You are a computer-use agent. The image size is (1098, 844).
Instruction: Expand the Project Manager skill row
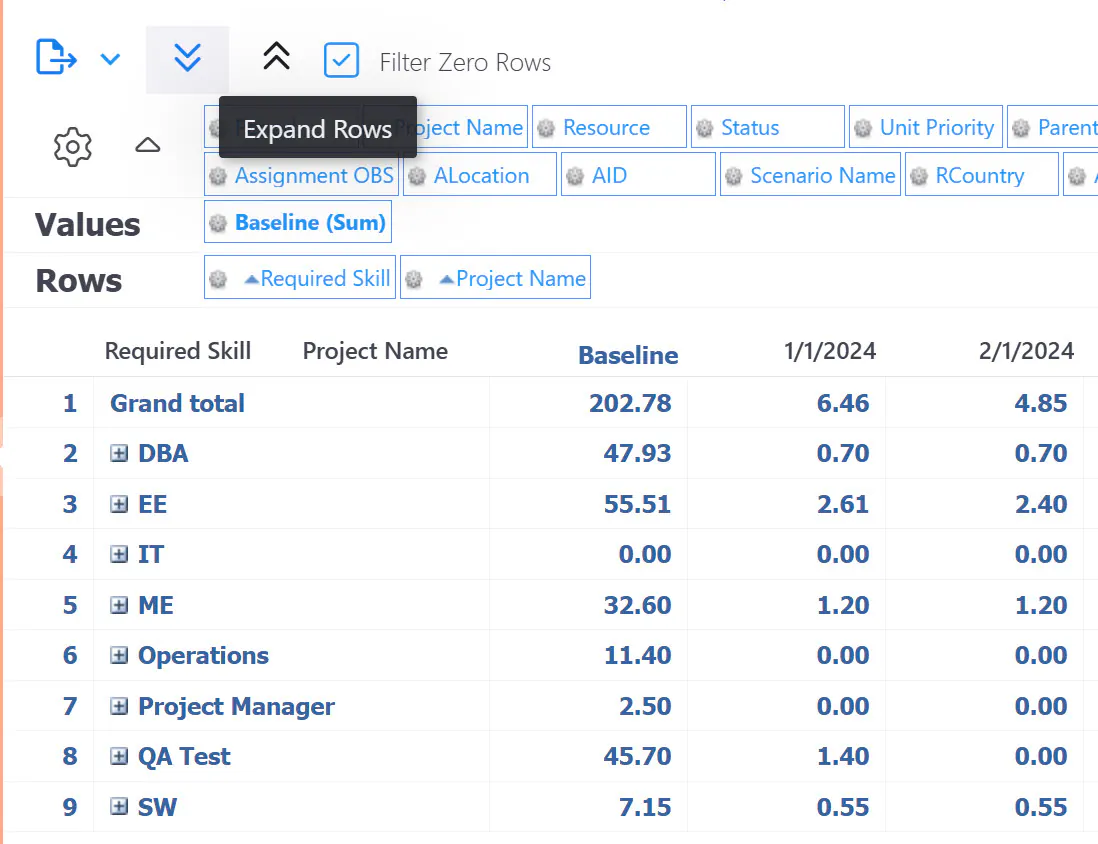[x=119, y=706]
